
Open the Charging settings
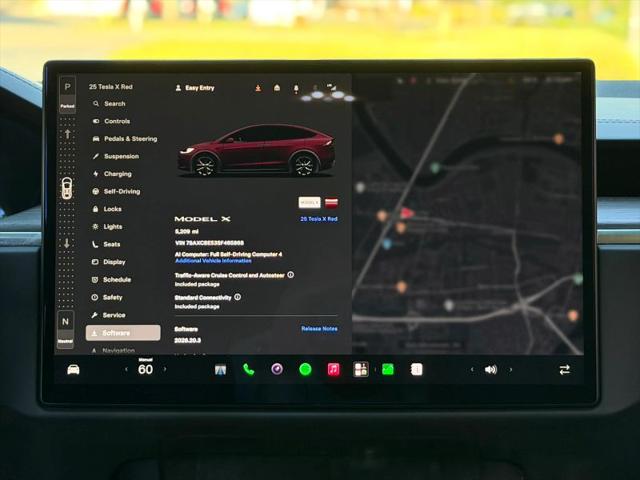point(112,174)
